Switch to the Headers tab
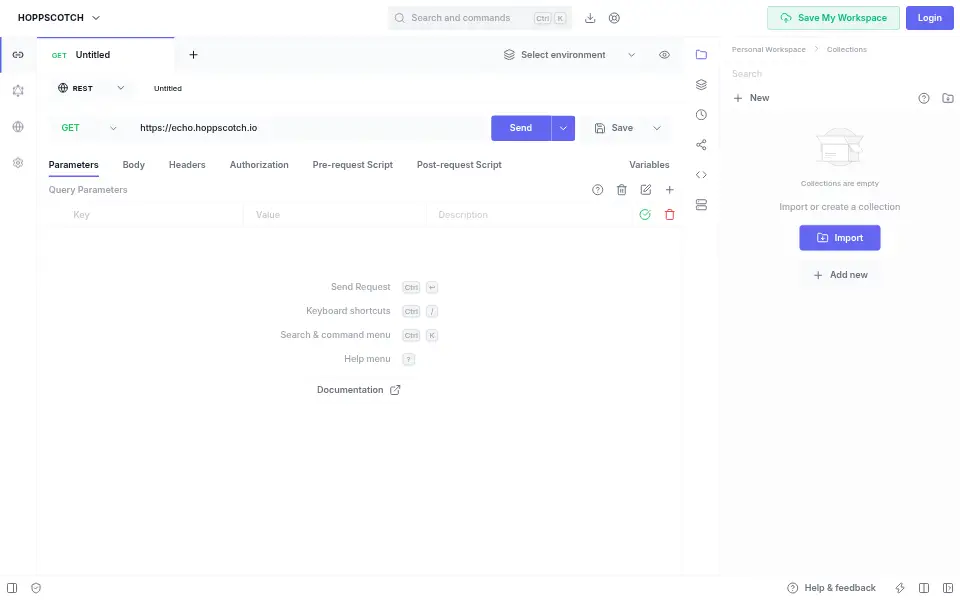This screenshot has height=600, width=960. click(x=187, y=165)
